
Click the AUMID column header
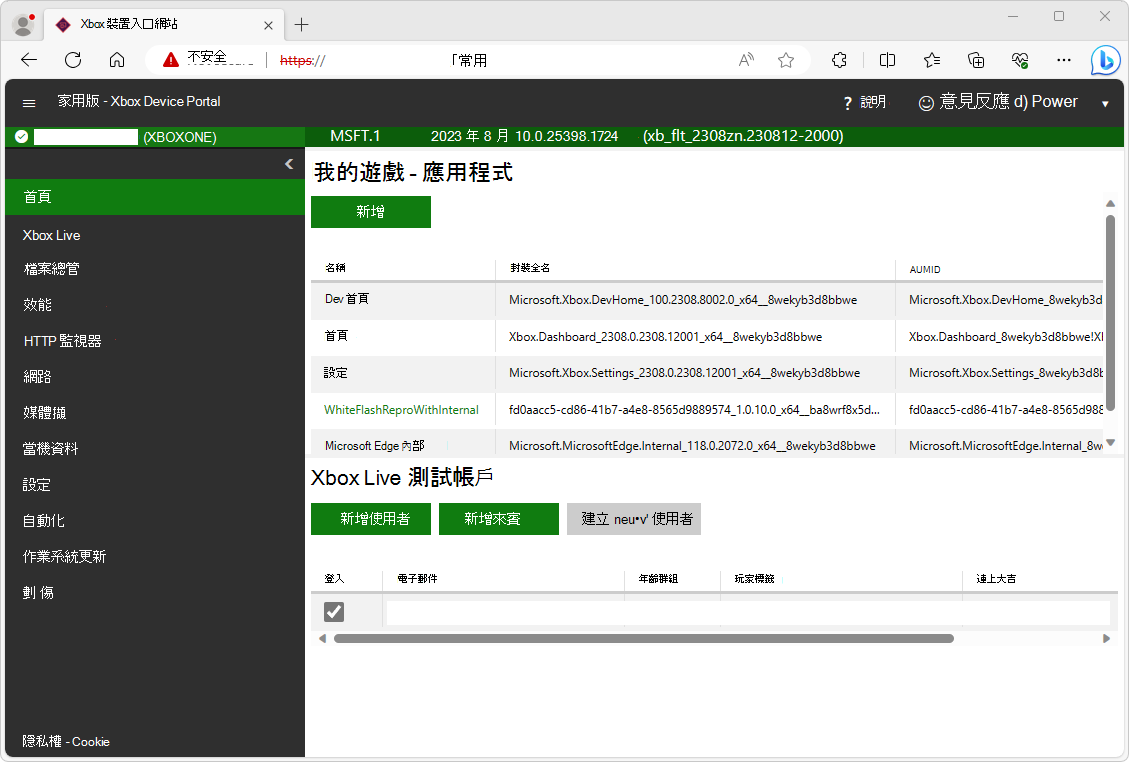click(x=925, y=269)
